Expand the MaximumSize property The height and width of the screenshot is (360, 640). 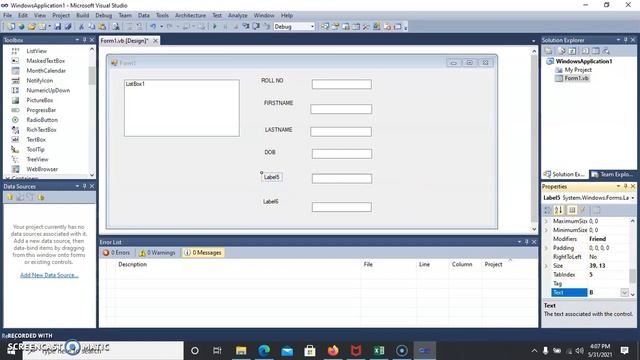[547, 221]
